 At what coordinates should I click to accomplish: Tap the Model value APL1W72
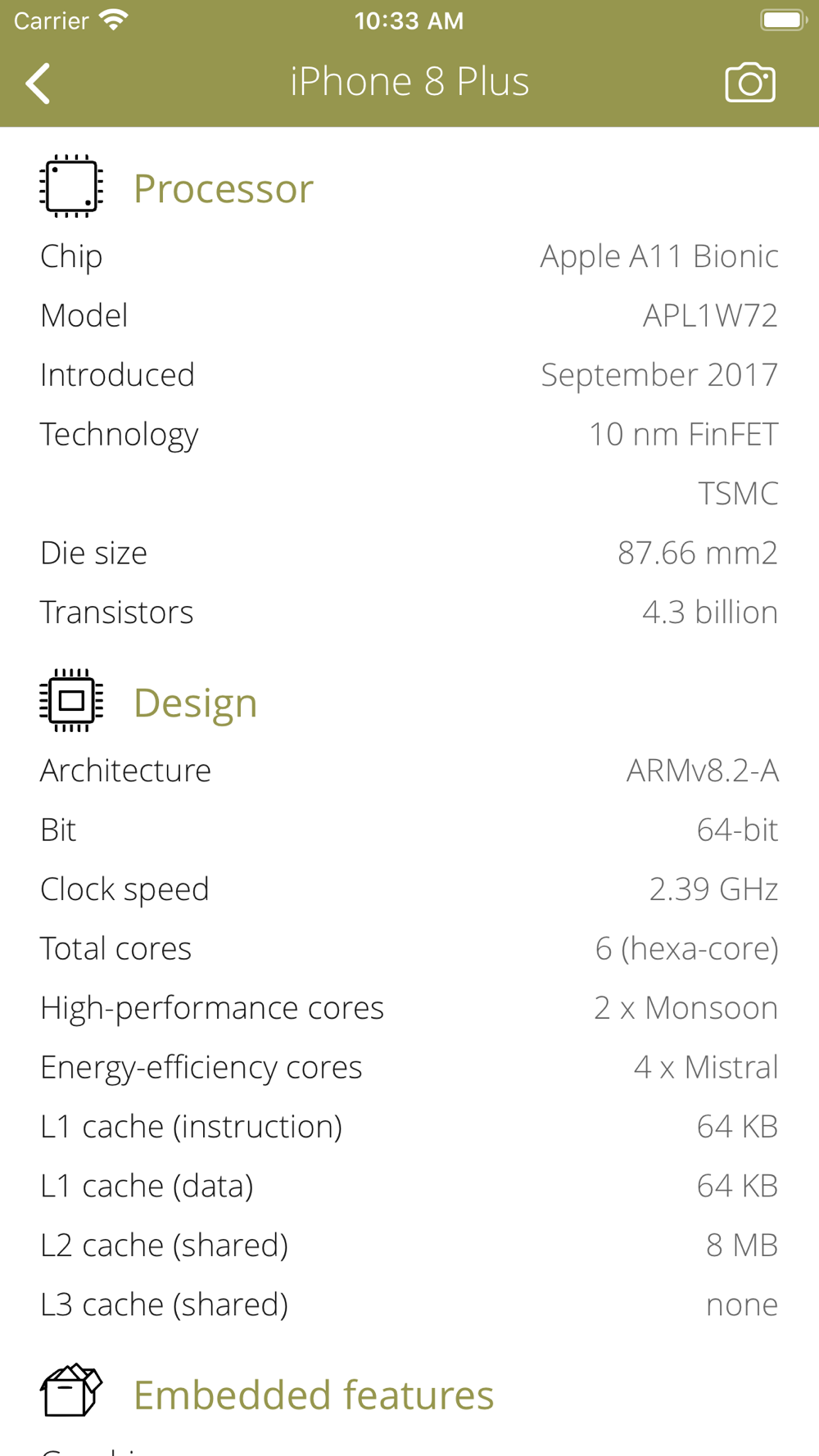tap(710, 316)
